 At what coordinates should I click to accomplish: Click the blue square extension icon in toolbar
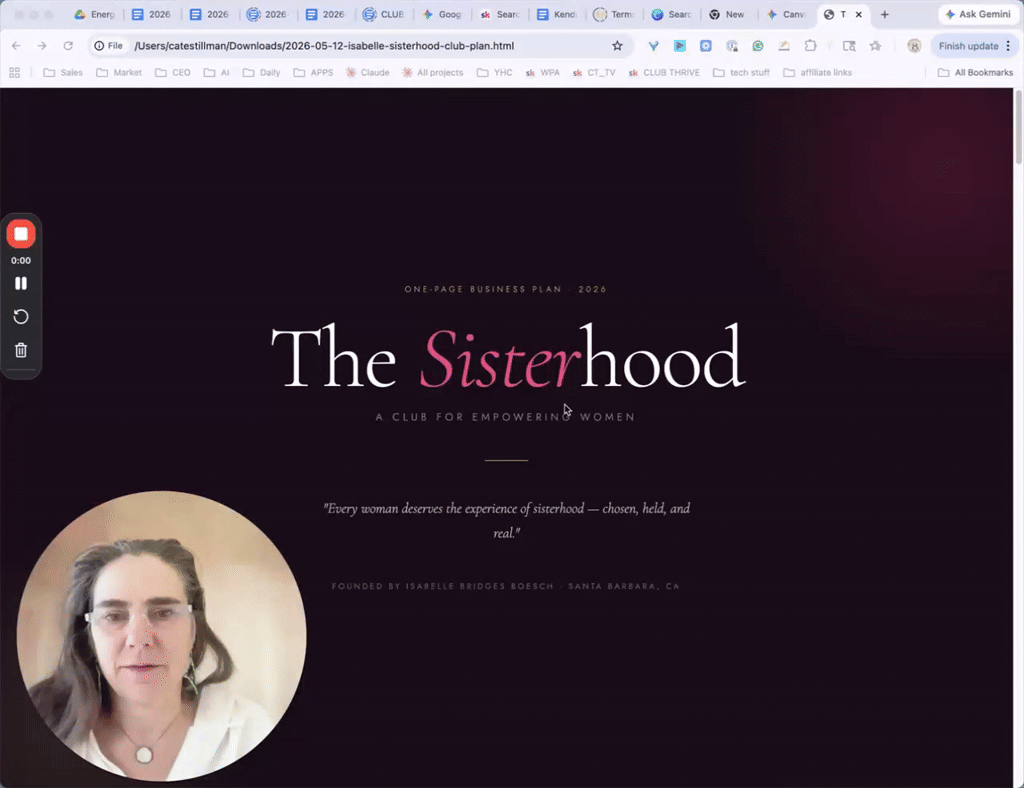706,46
